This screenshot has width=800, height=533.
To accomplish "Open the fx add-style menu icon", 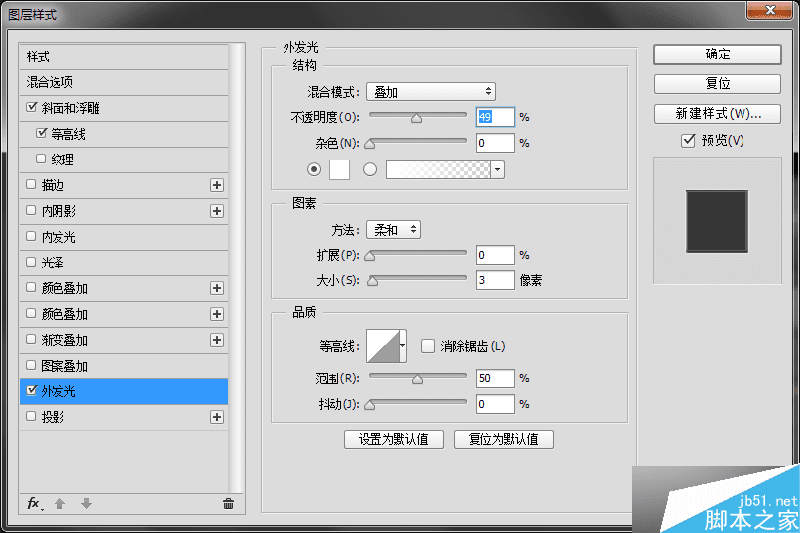I will [x=35, y=504].
